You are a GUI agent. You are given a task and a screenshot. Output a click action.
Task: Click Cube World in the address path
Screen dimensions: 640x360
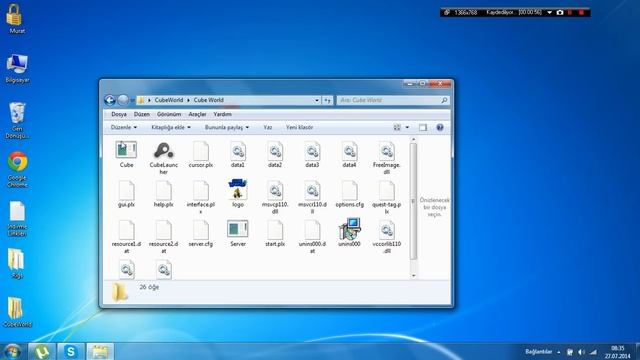(x=209, y=100)
